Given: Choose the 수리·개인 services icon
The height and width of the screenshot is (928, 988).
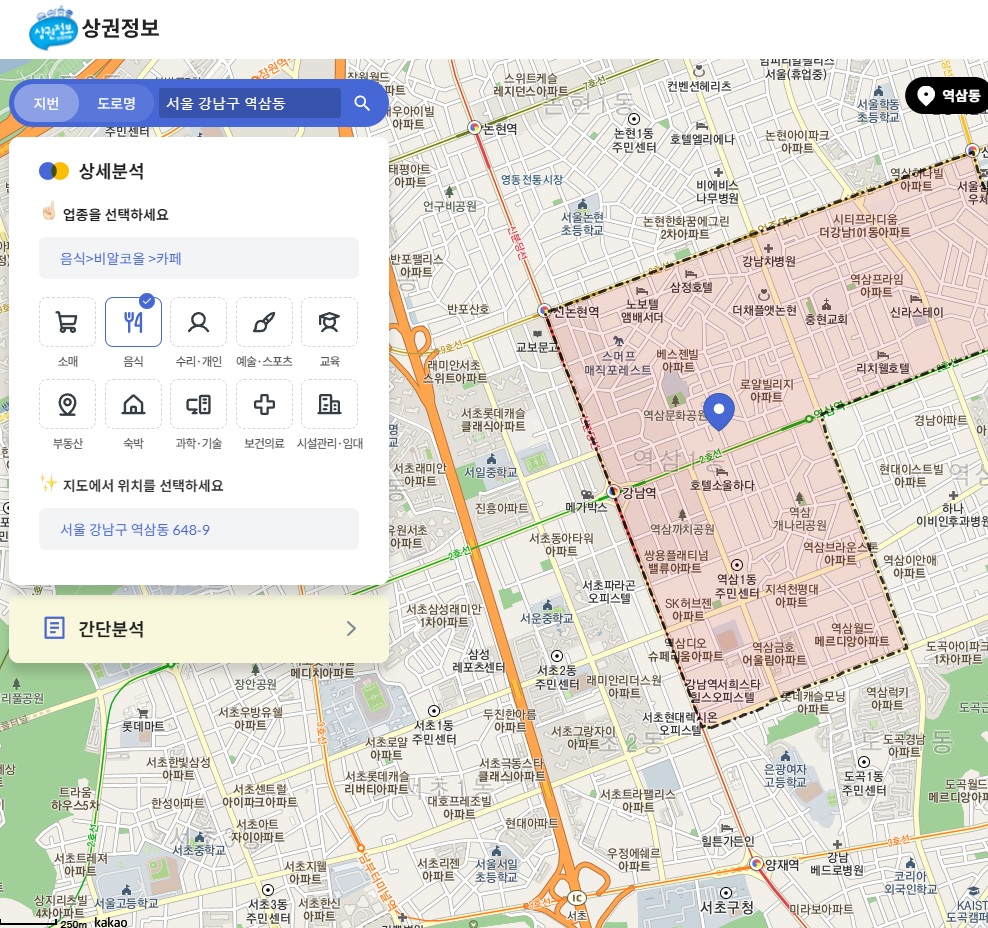Looking at the screenshot, I should [198, 322].
